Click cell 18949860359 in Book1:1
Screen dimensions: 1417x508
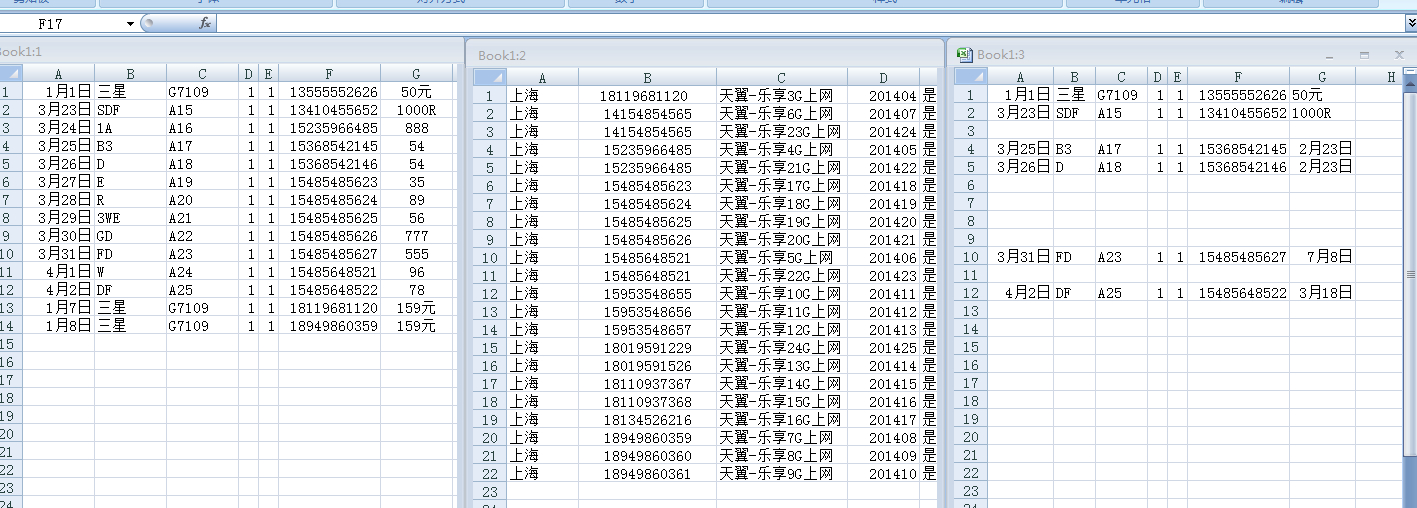329,326
